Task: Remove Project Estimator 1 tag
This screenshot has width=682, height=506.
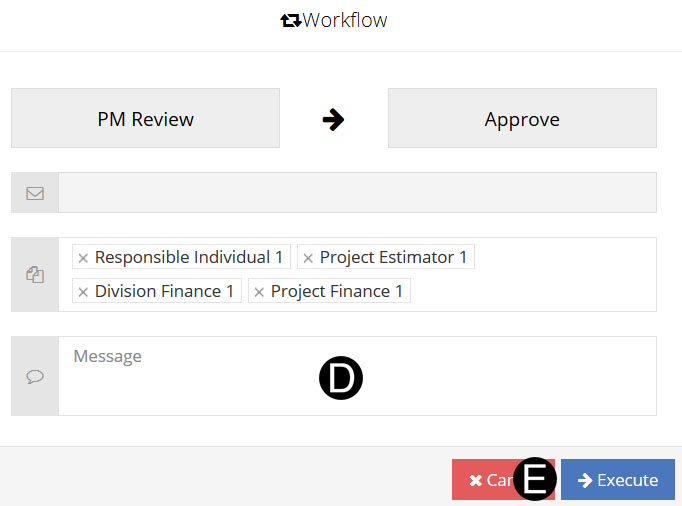Action: tap(308, 258)
